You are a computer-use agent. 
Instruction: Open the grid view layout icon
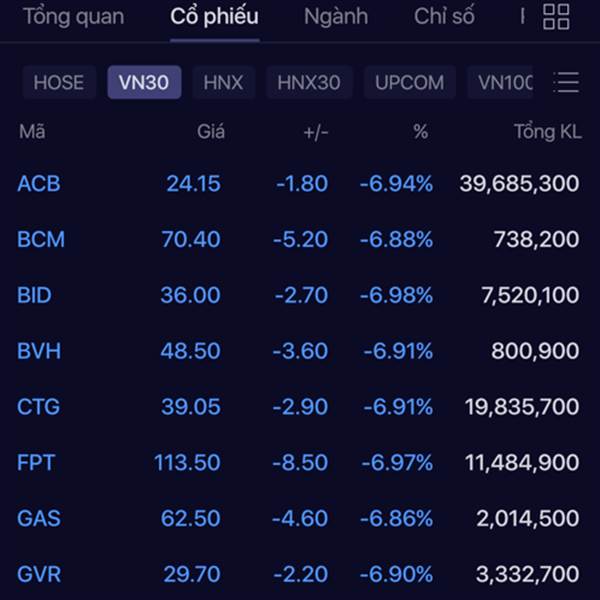556,17
